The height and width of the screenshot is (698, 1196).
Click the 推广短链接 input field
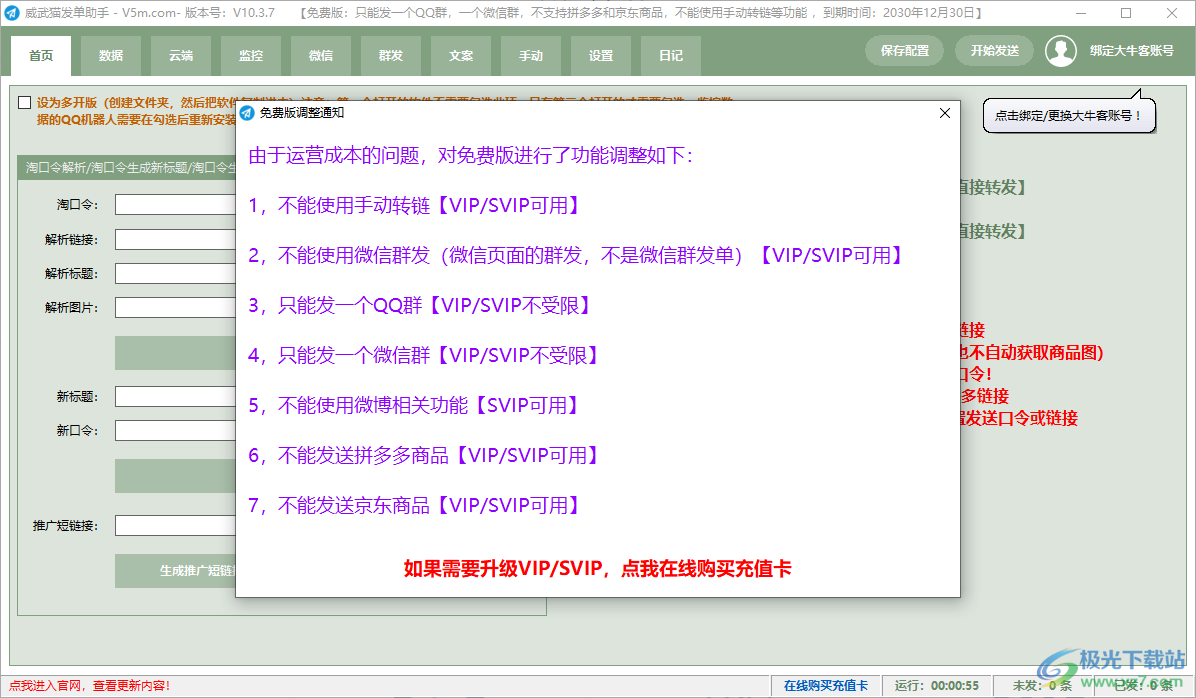[x=176, y=526]
